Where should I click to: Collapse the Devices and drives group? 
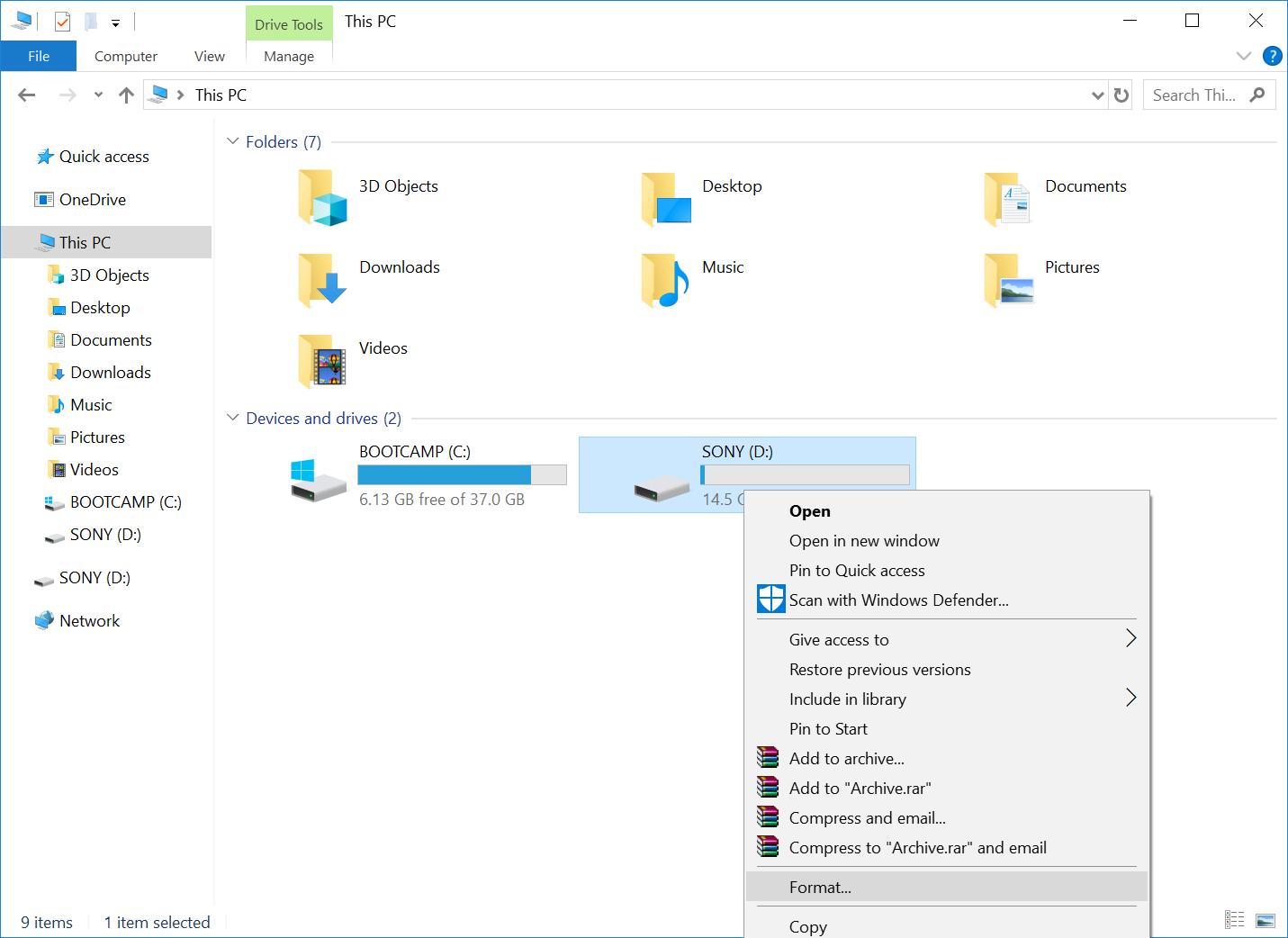pos(233,418)
